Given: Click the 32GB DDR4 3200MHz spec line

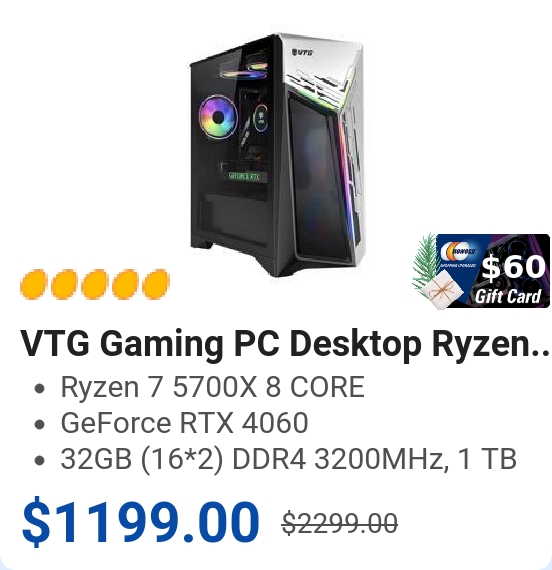Looking at the screenshot, I should tap(288, 459).
